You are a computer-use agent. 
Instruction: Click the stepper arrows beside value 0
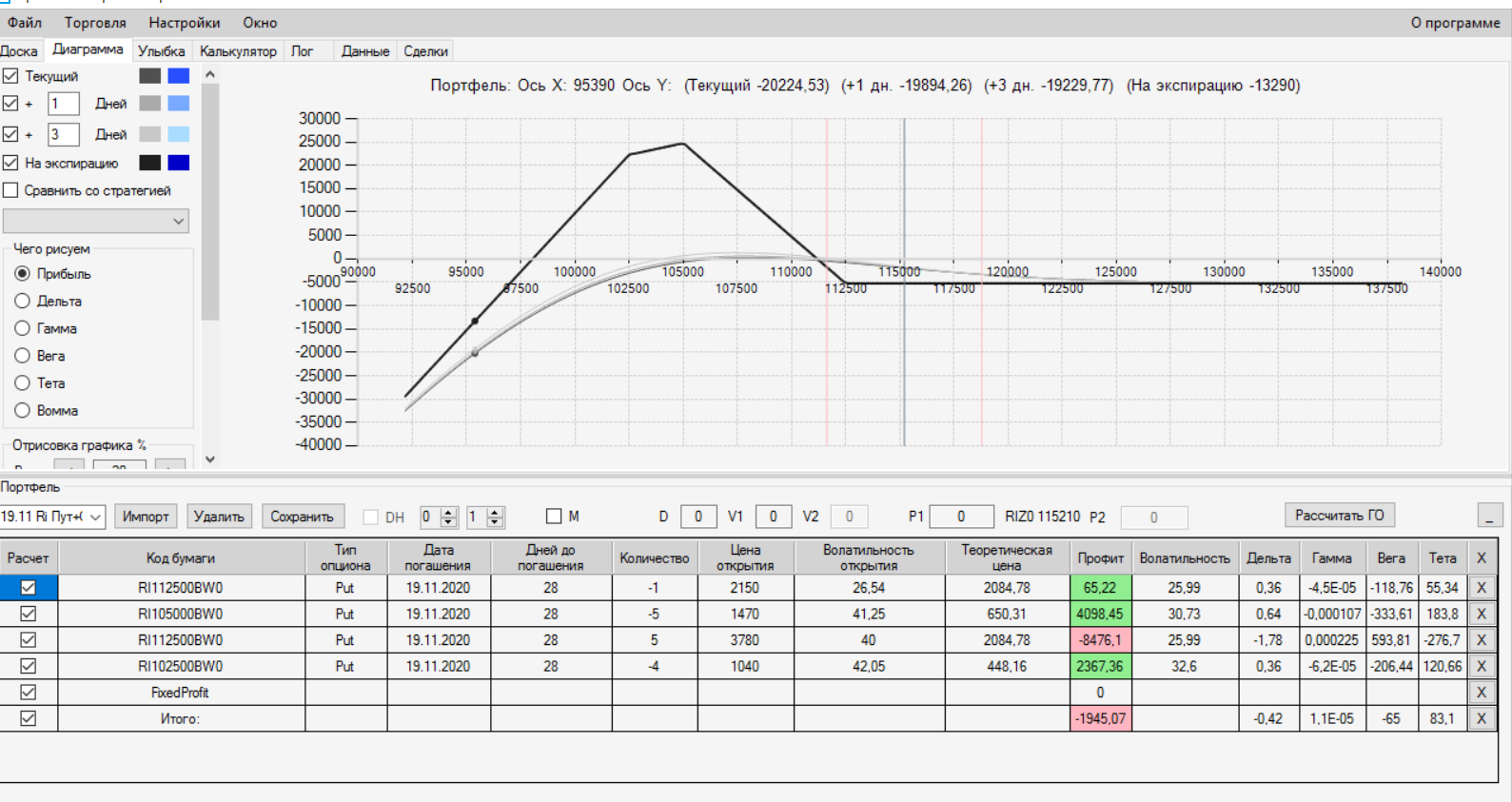[450, 517]
